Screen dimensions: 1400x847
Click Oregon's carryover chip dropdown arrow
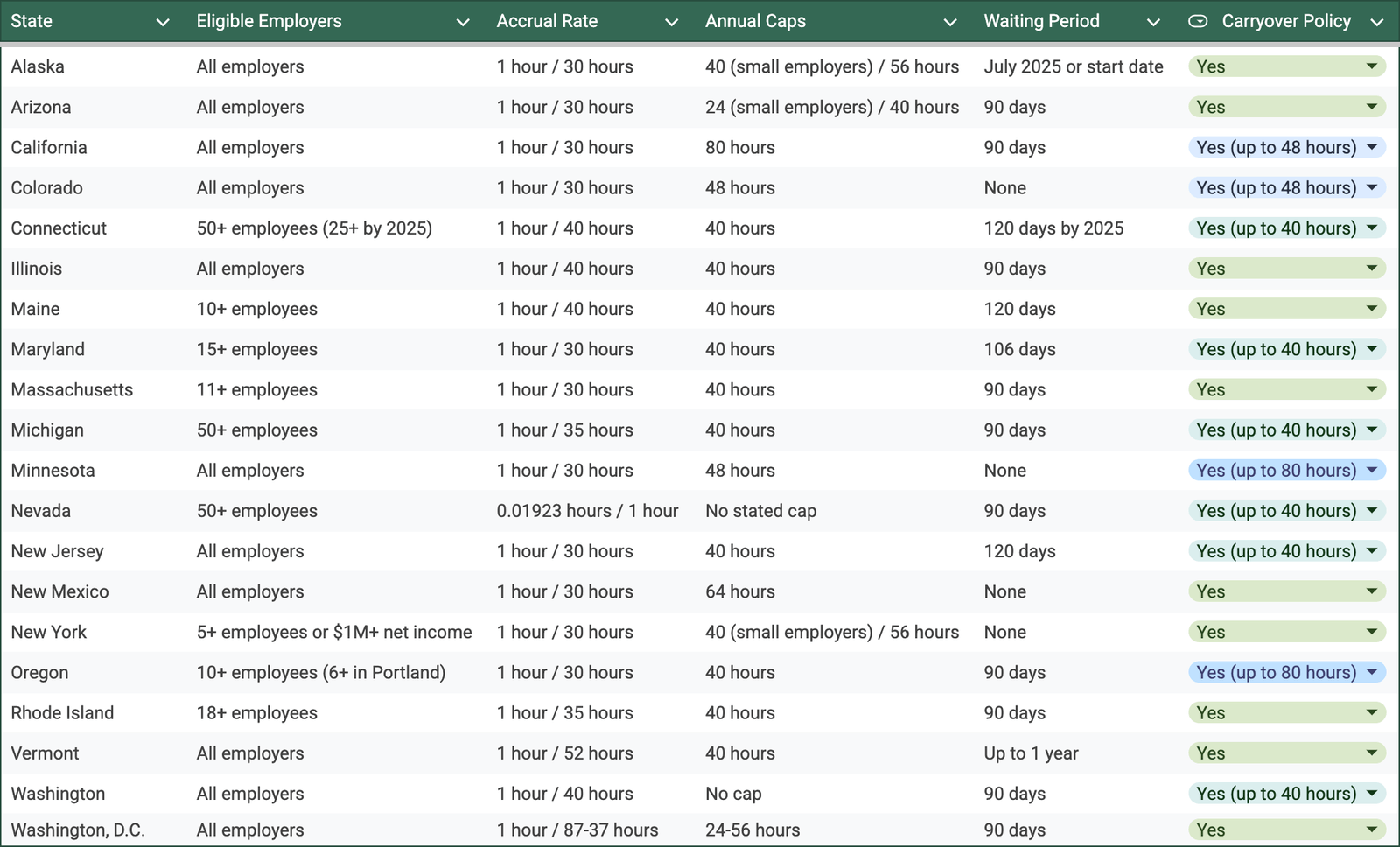1371,672
